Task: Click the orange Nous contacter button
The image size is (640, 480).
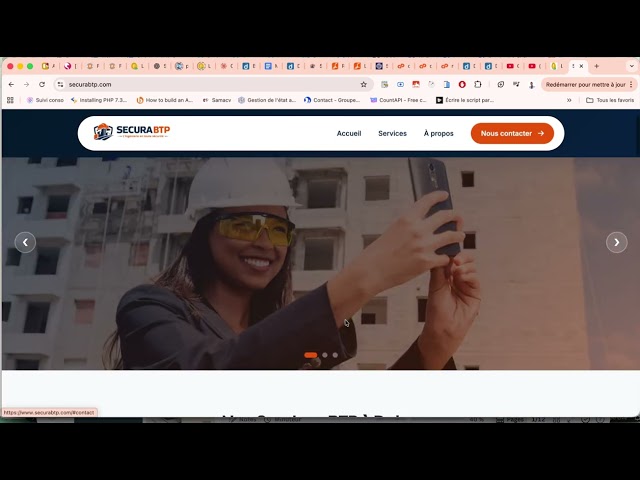Action: pos(512,133)
